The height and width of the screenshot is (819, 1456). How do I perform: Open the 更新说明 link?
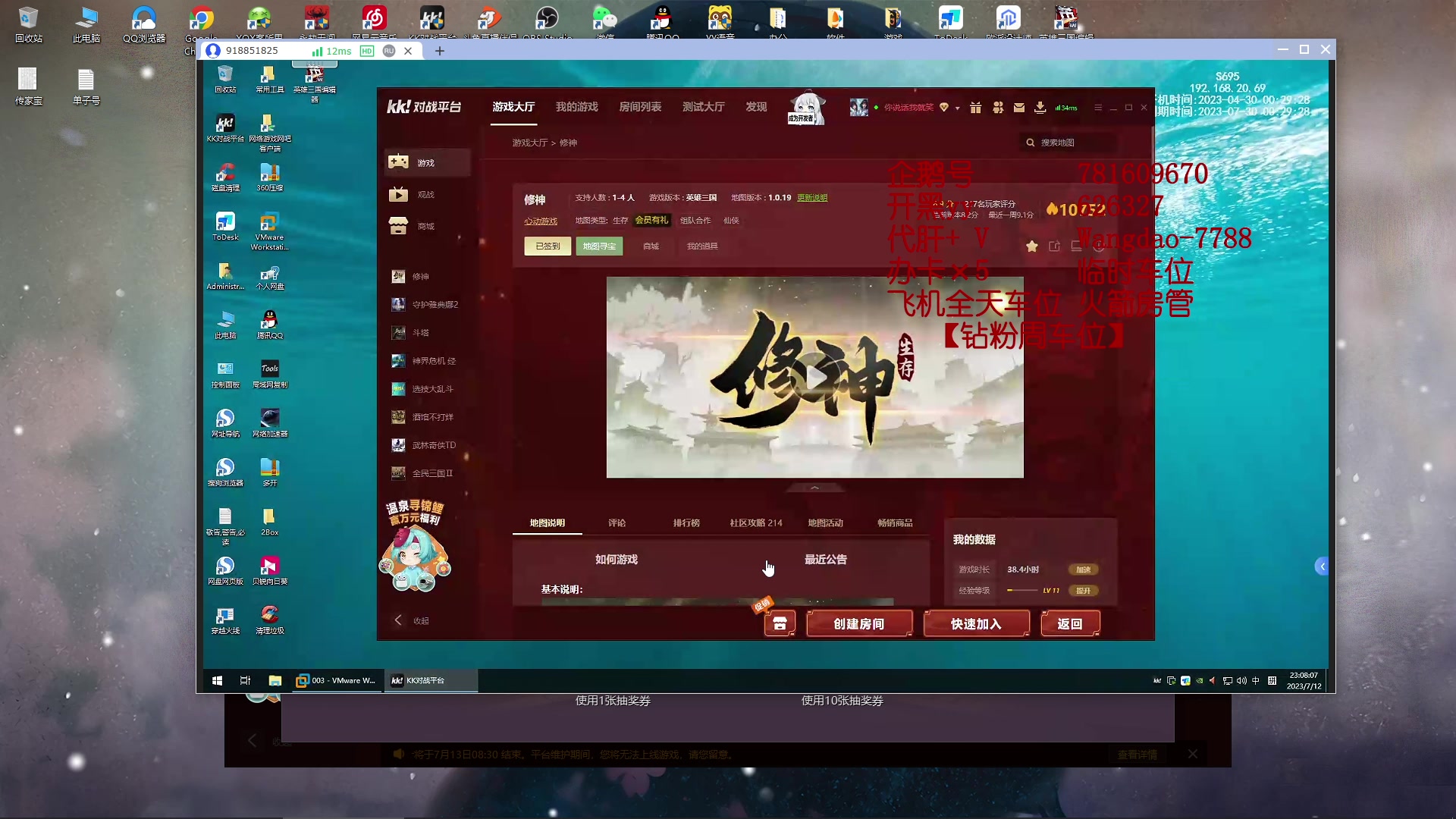point(812,198)
